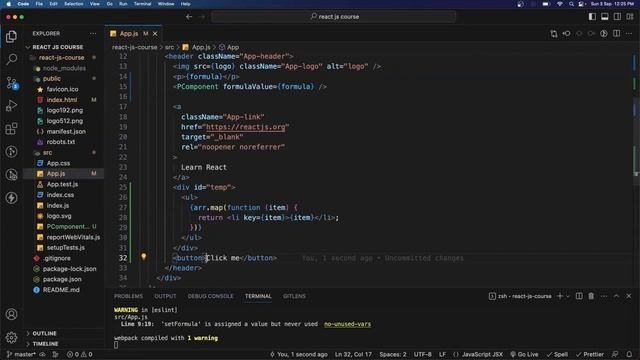This screenshot has width=640, height=360.
Task: Open new terminal launch profile dropdown
Action: click(x=568, y=296)
